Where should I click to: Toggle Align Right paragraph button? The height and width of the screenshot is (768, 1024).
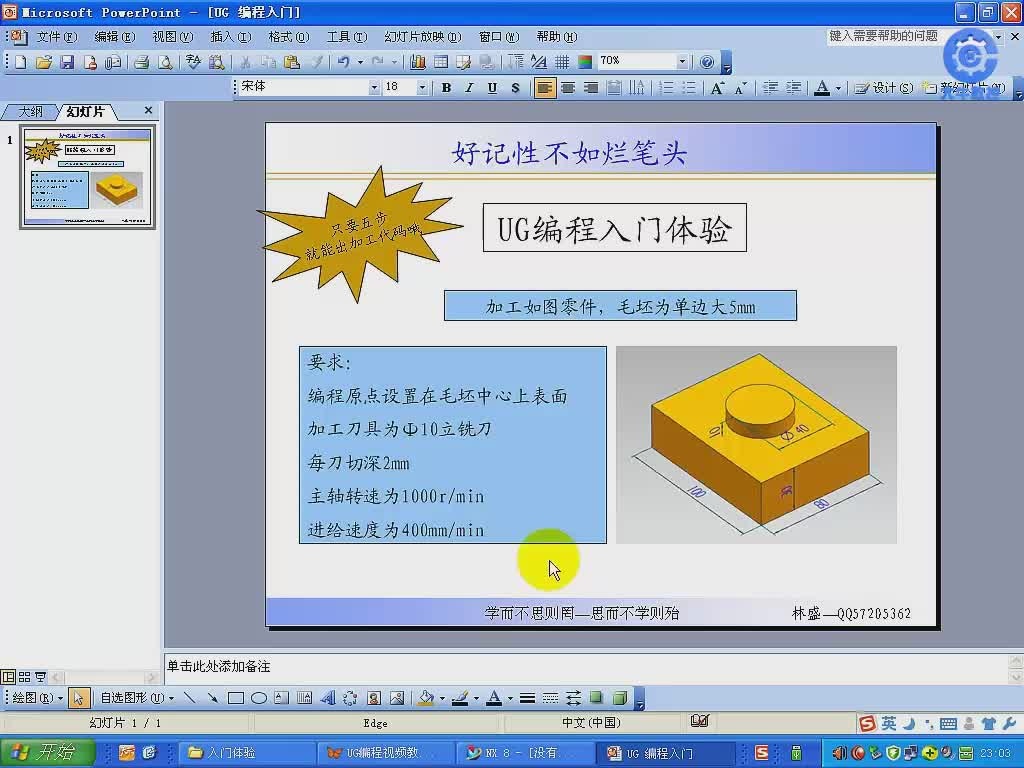(590, 88)
